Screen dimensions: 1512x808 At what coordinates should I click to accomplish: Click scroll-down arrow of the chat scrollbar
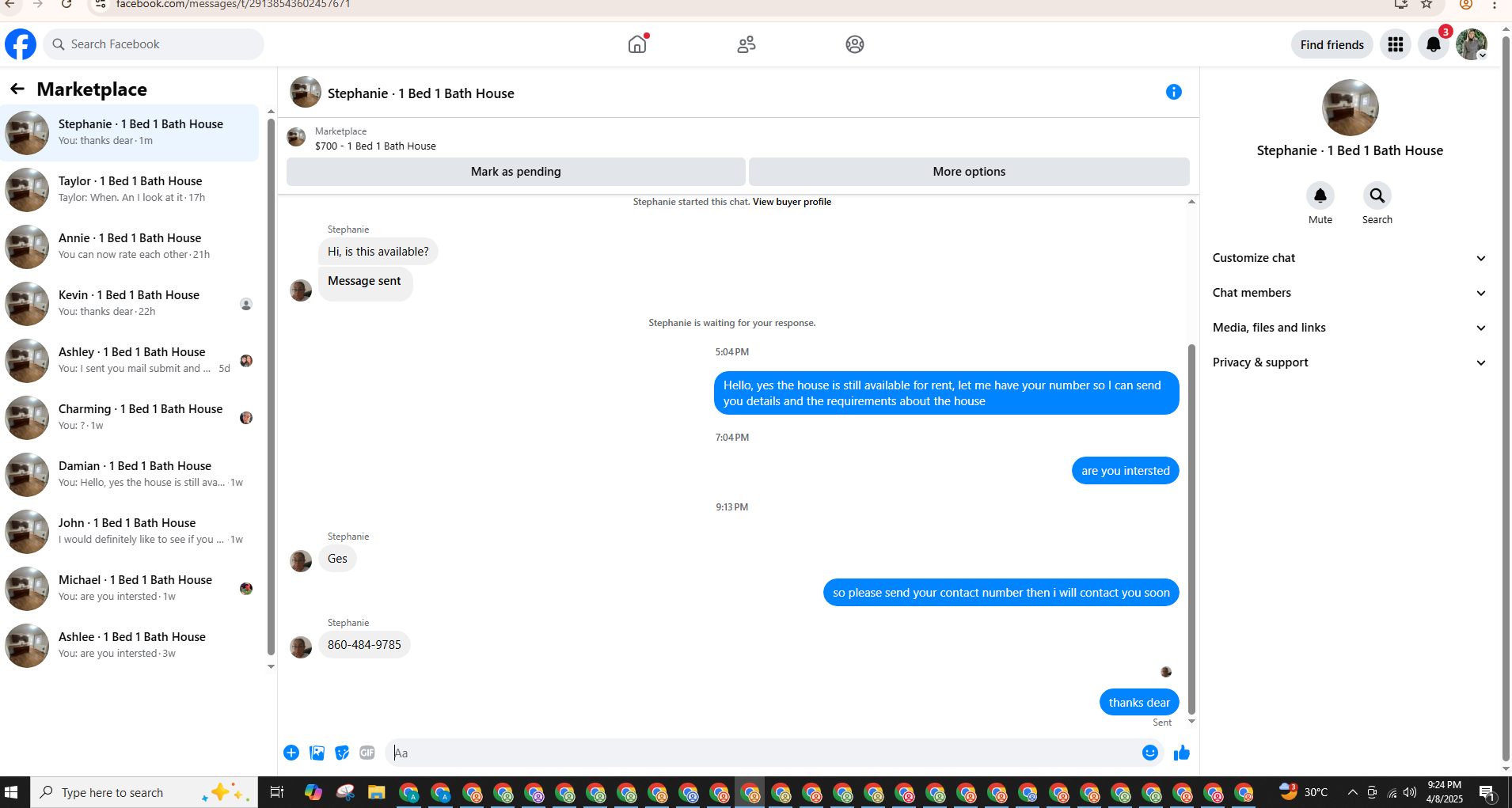(1191, 722)
